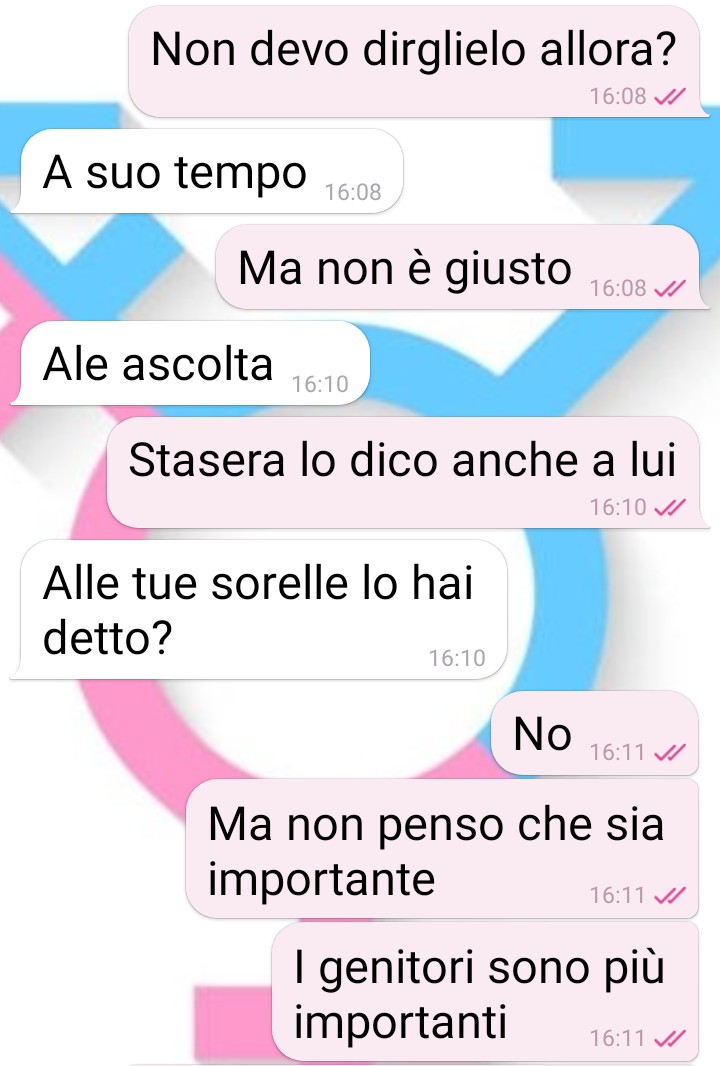Tap the read-receipt checkmarks on "Non devo dirglielo allora?"
Image resolution: width=720 pixels, height=1066 pixels.
[x=670, y=97]
